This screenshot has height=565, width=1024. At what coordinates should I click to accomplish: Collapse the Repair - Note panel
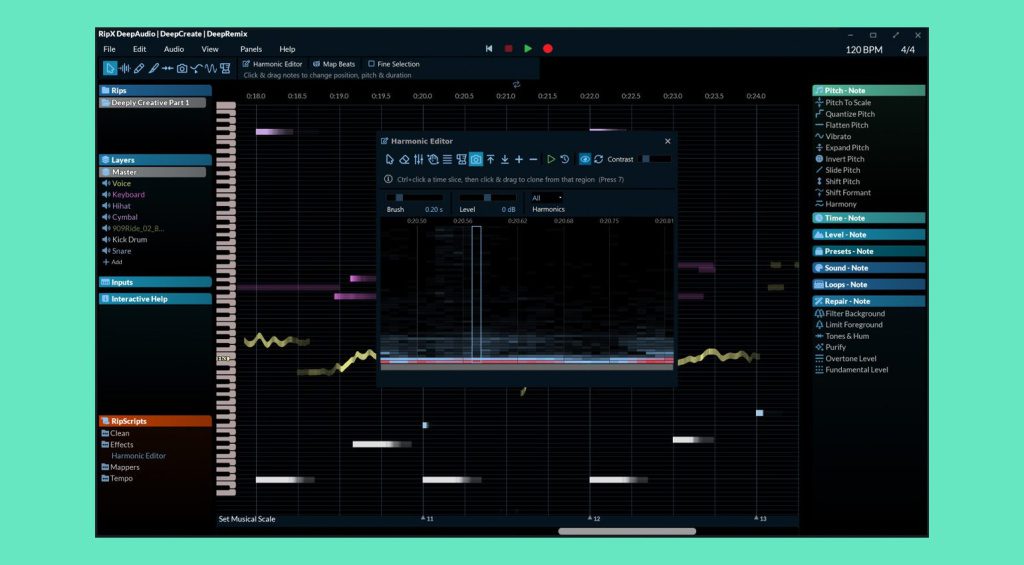[869, 301]
